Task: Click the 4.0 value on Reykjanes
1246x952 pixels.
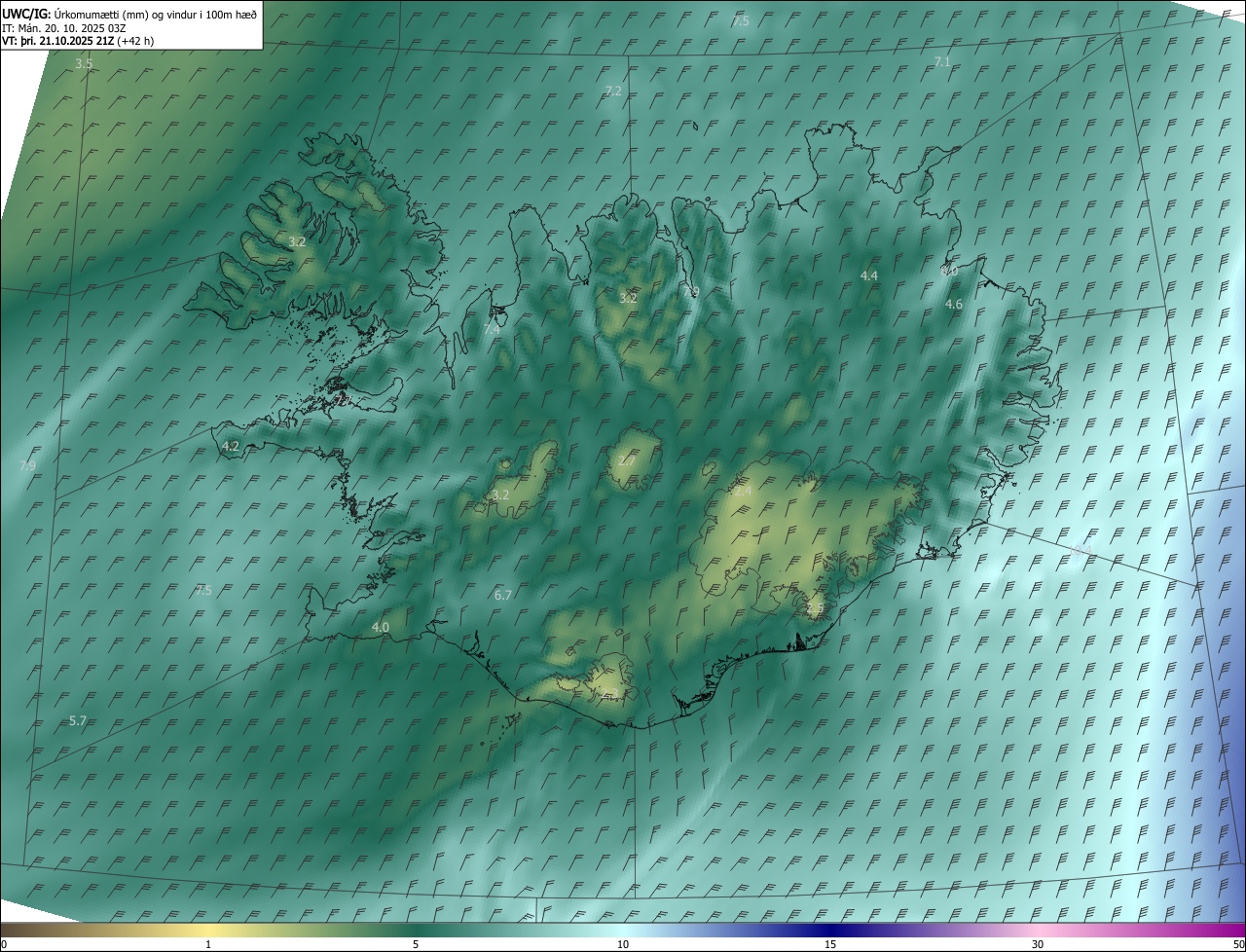Action: point(381,628)
